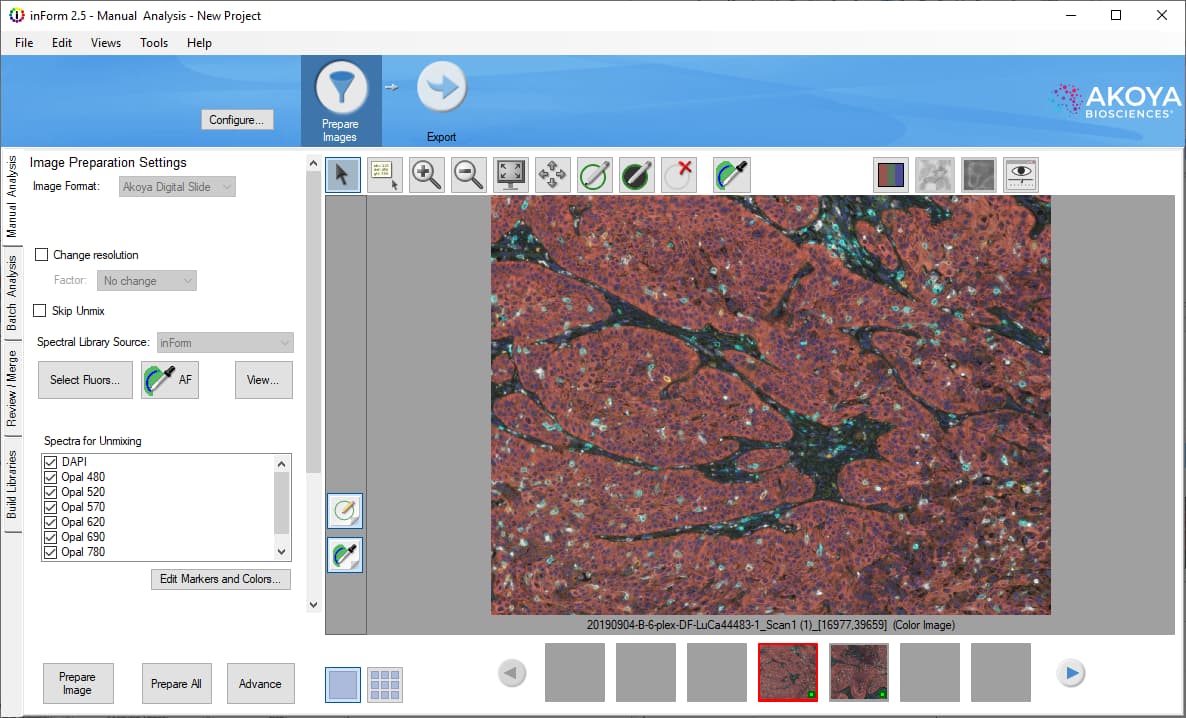
Task: Switch to the RGB color image view icon
Action: pos(891,174)
